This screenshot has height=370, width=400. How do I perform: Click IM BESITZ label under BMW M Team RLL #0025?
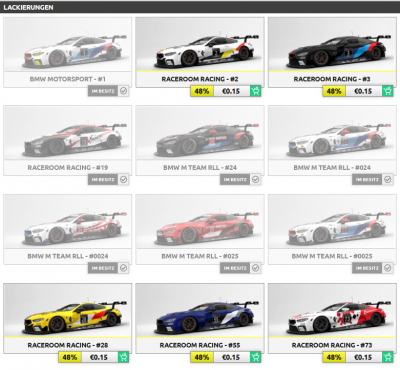pos(367,268)
